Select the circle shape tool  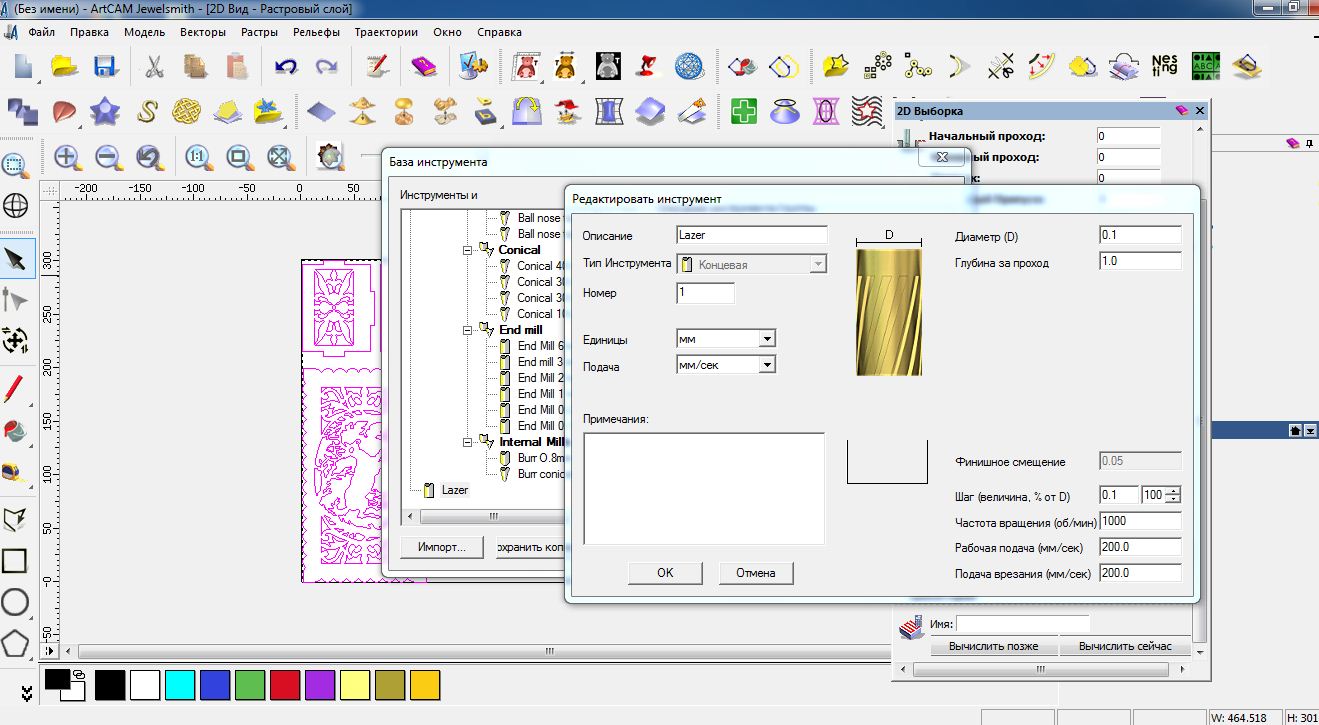pyautogui.click(x=15, y=602)
